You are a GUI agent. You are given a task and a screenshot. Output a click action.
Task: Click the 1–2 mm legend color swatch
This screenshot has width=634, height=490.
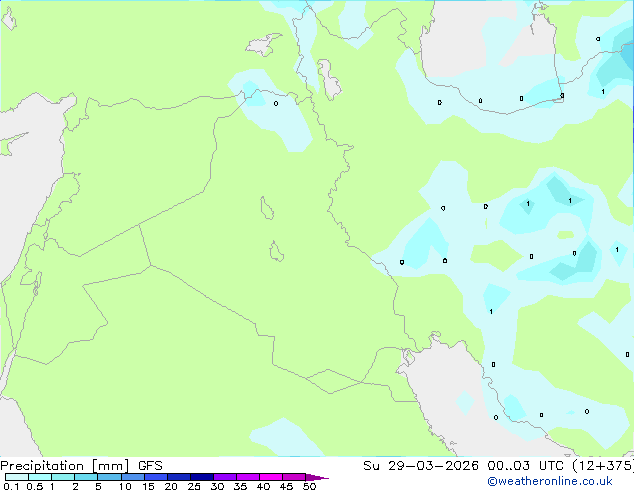pyautogui.click(x=63, y=477)
